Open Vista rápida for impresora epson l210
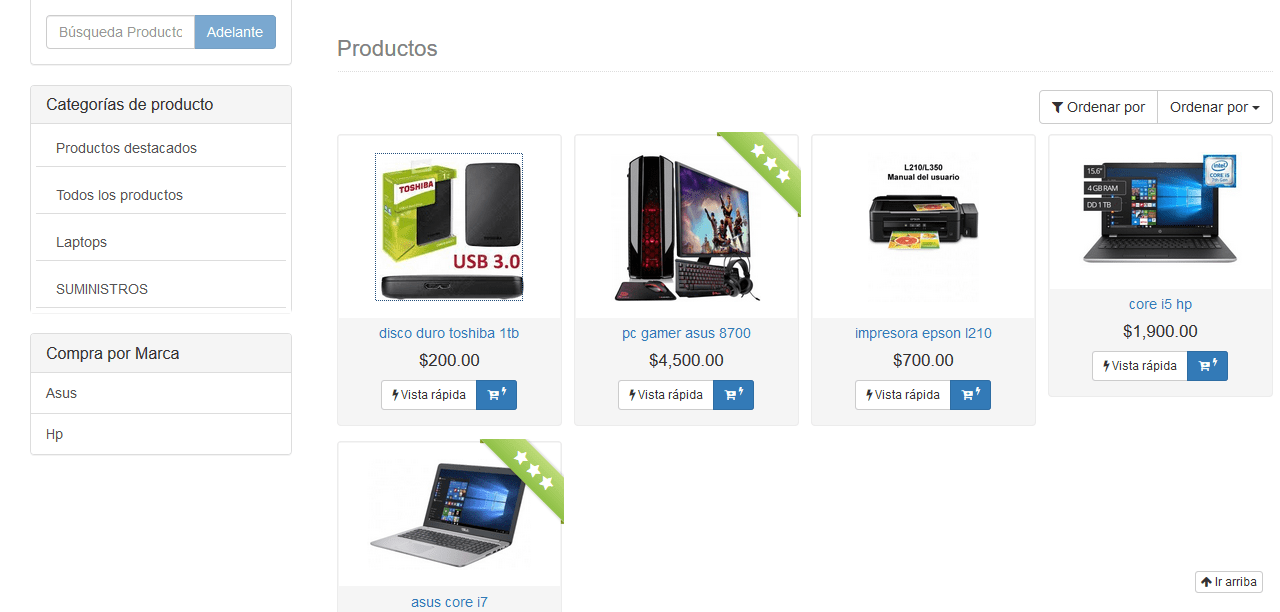This screenshot has height=612, width=1280. 903,395
